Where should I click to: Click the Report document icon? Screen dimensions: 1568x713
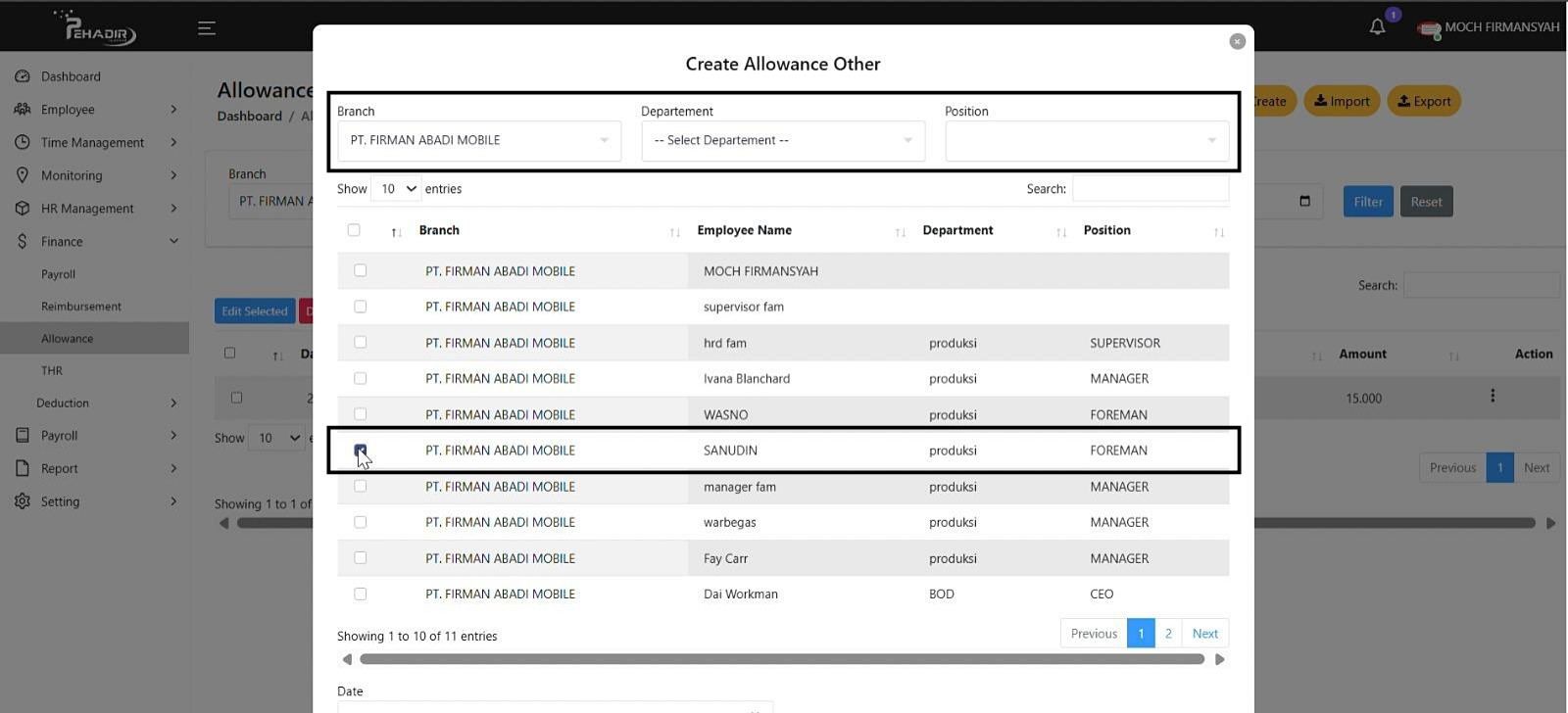pyautogui.click(x=22, y=468)
